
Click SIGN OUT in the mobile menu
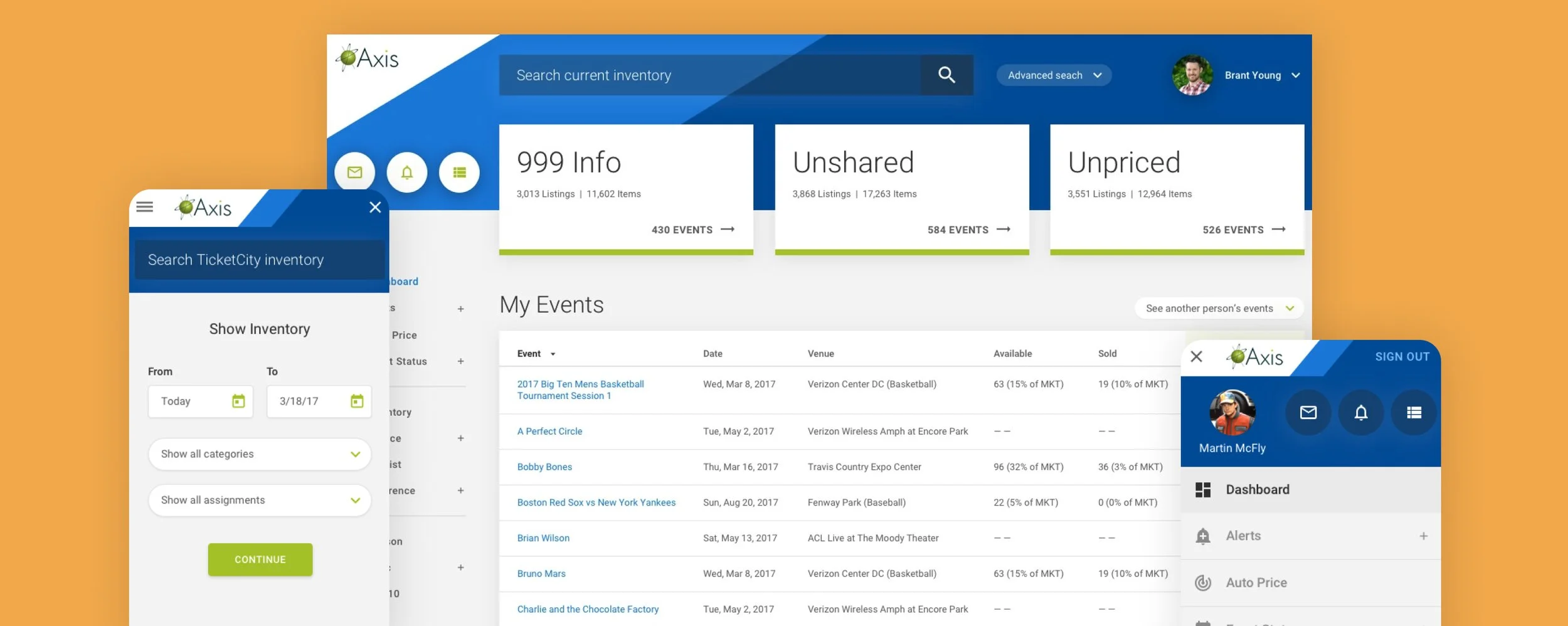[1402, 357]
